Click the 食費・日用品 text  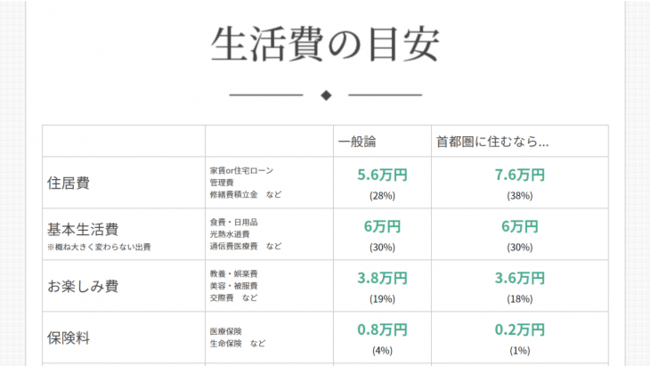[234, 222]
